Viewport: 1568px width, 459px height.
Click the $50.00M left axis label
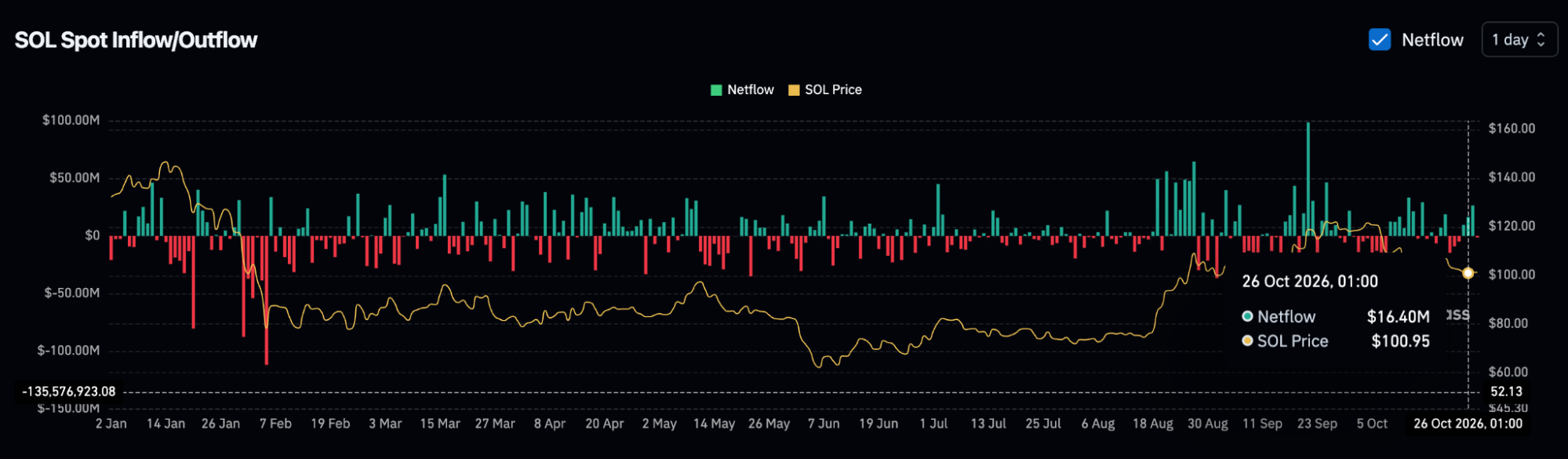point(75,177)
